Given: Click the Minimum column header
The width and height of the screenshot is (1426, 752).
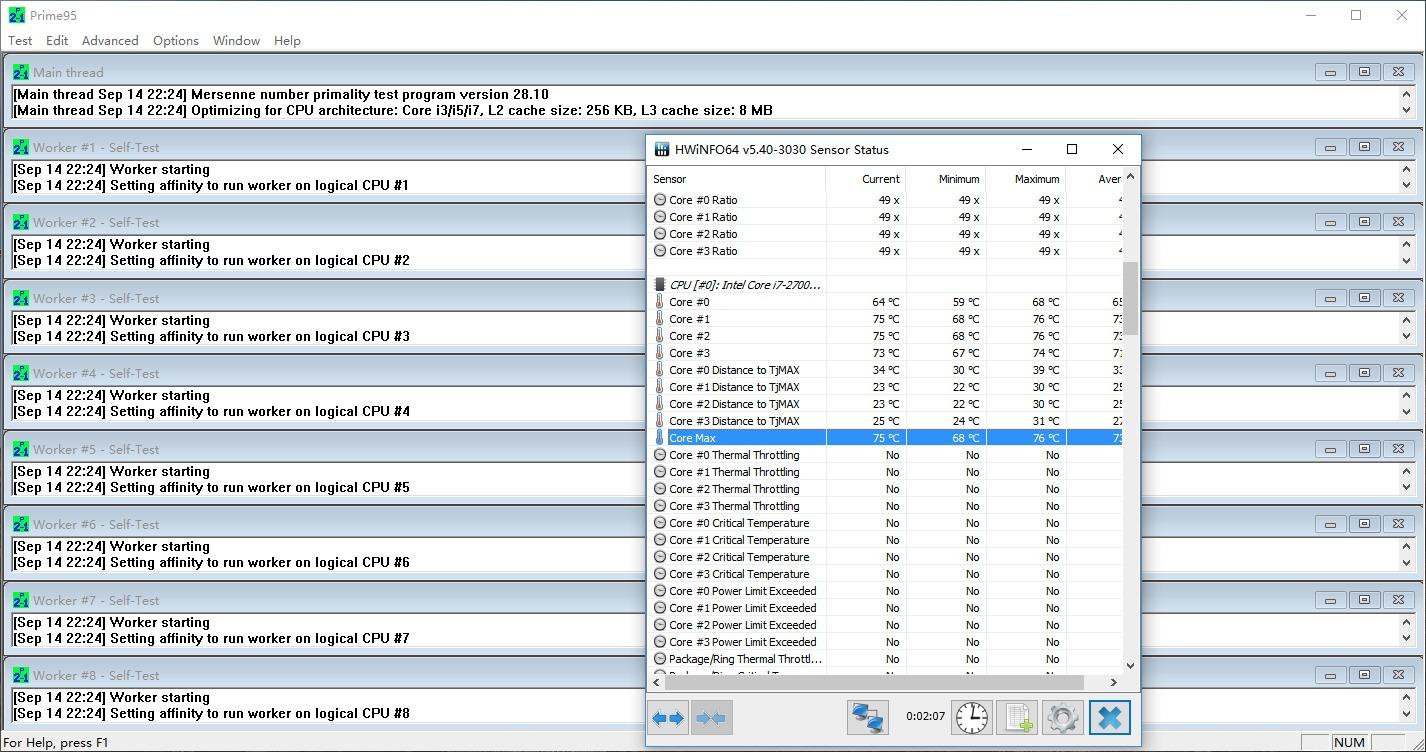Looking at the screenshot, I should (946, 179).
